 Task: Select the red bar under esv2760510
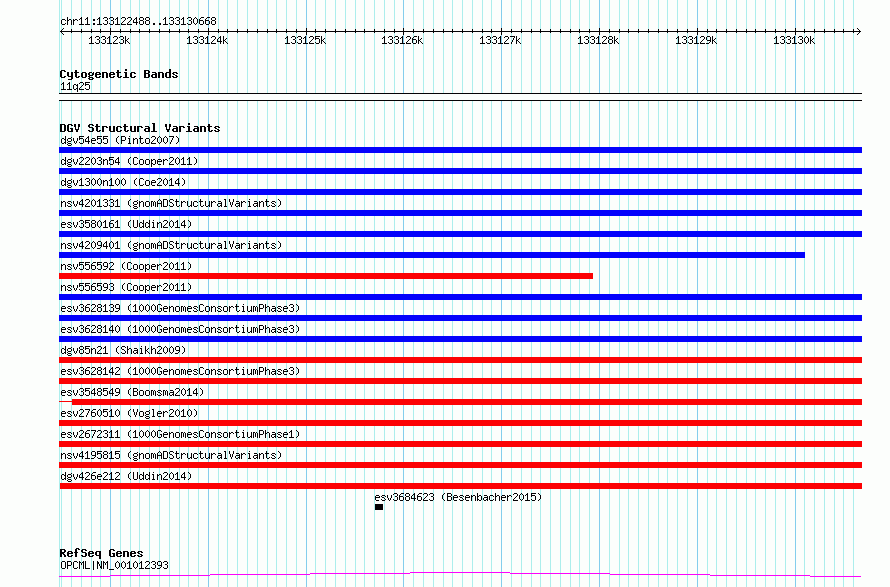(460, 423)
